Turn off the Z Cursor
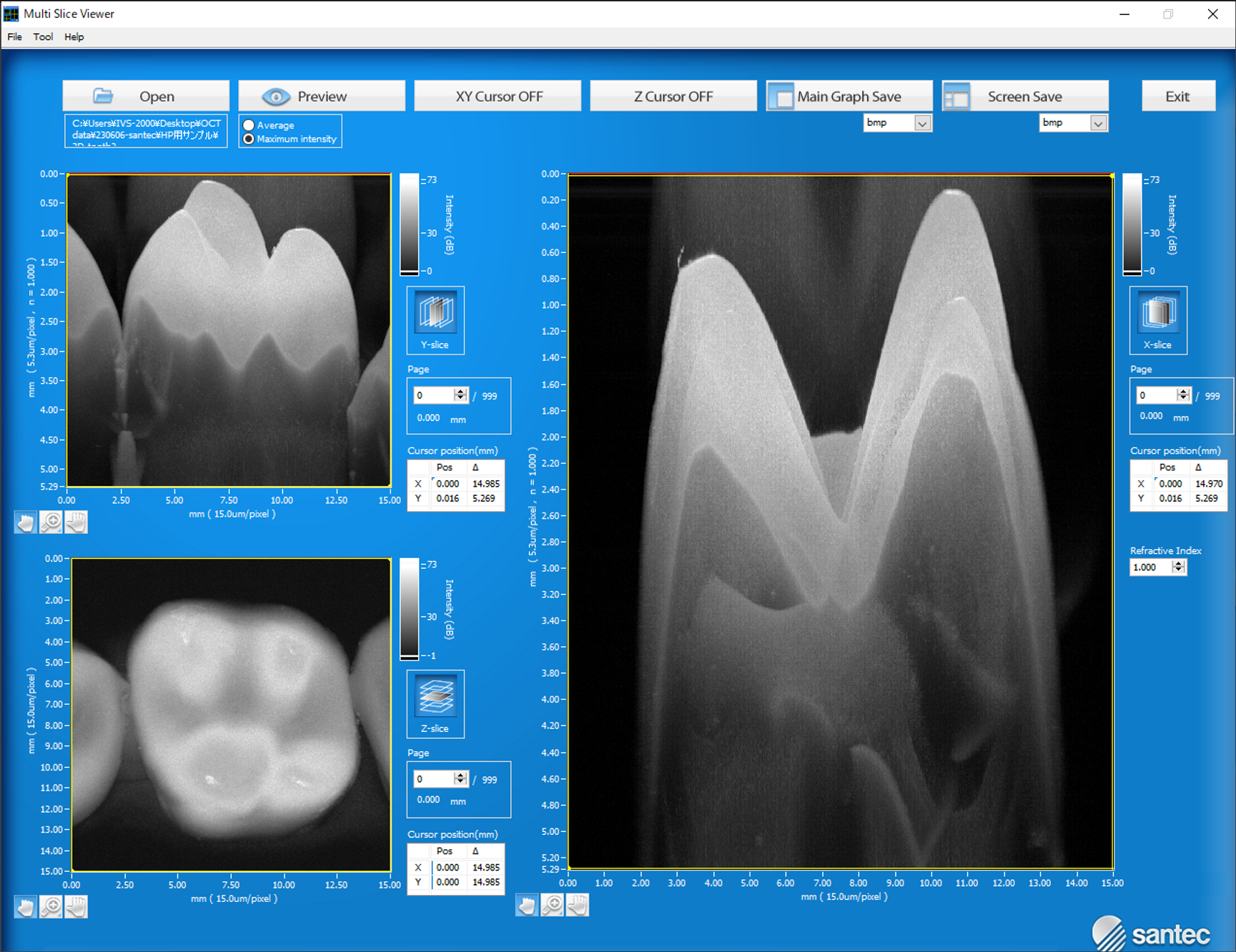 click(x=673, y=96)
